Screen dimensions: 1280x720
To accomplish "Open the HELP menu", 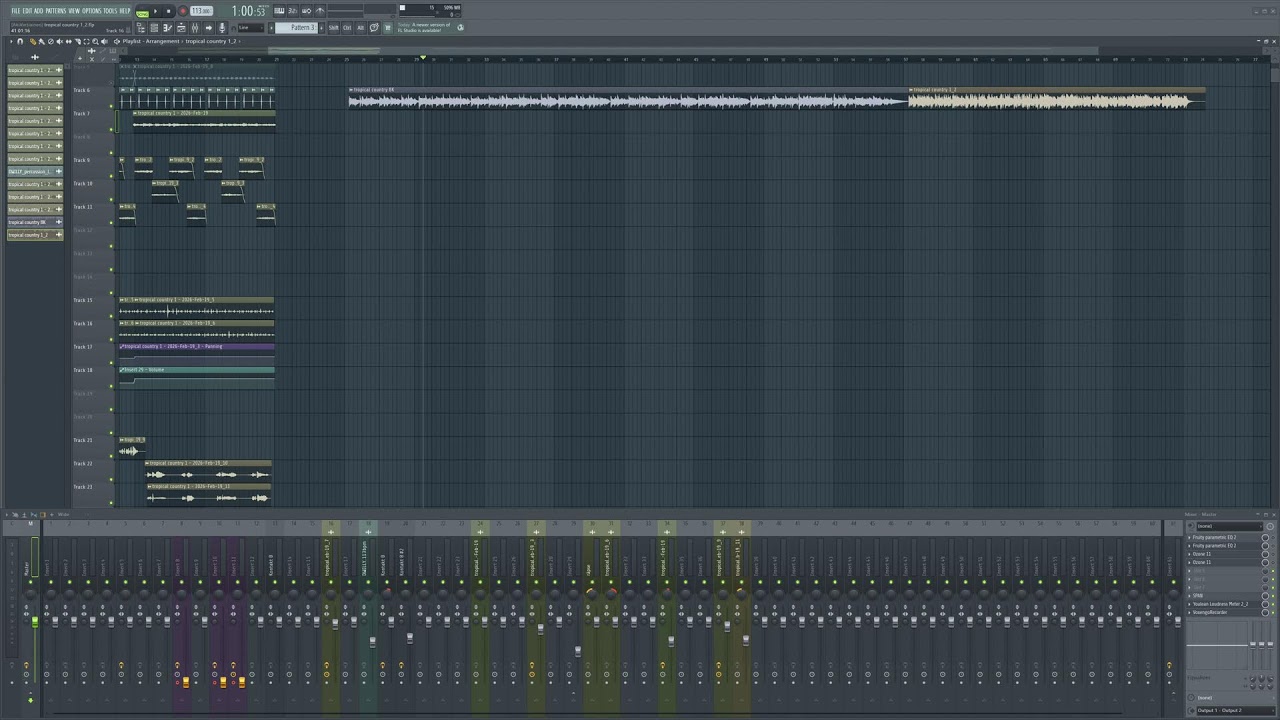I will [x=125, y=11].
